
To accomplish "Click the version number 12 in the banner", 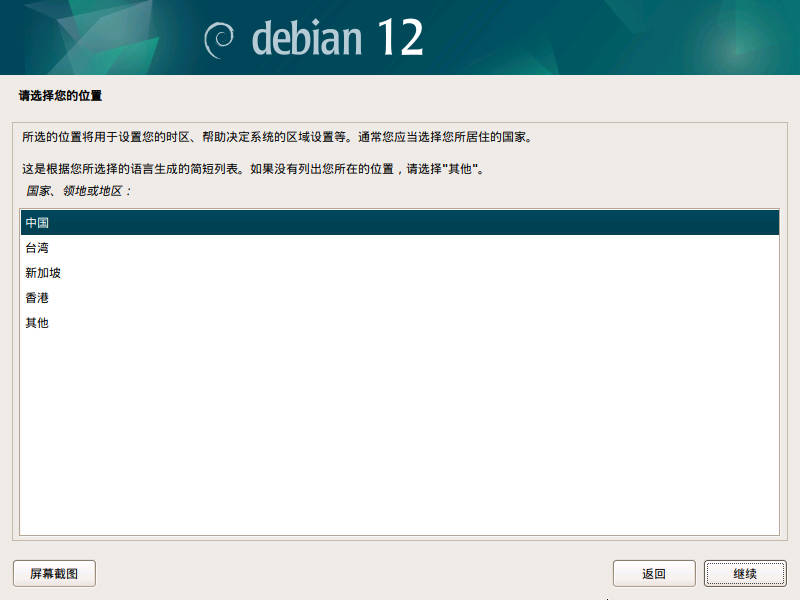I will click(400, 38).
